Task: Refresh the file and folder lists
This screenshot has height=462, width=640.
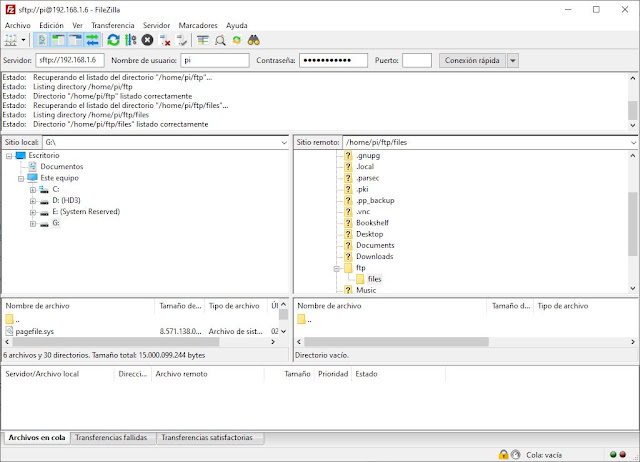Action: (x=113, y=40)
